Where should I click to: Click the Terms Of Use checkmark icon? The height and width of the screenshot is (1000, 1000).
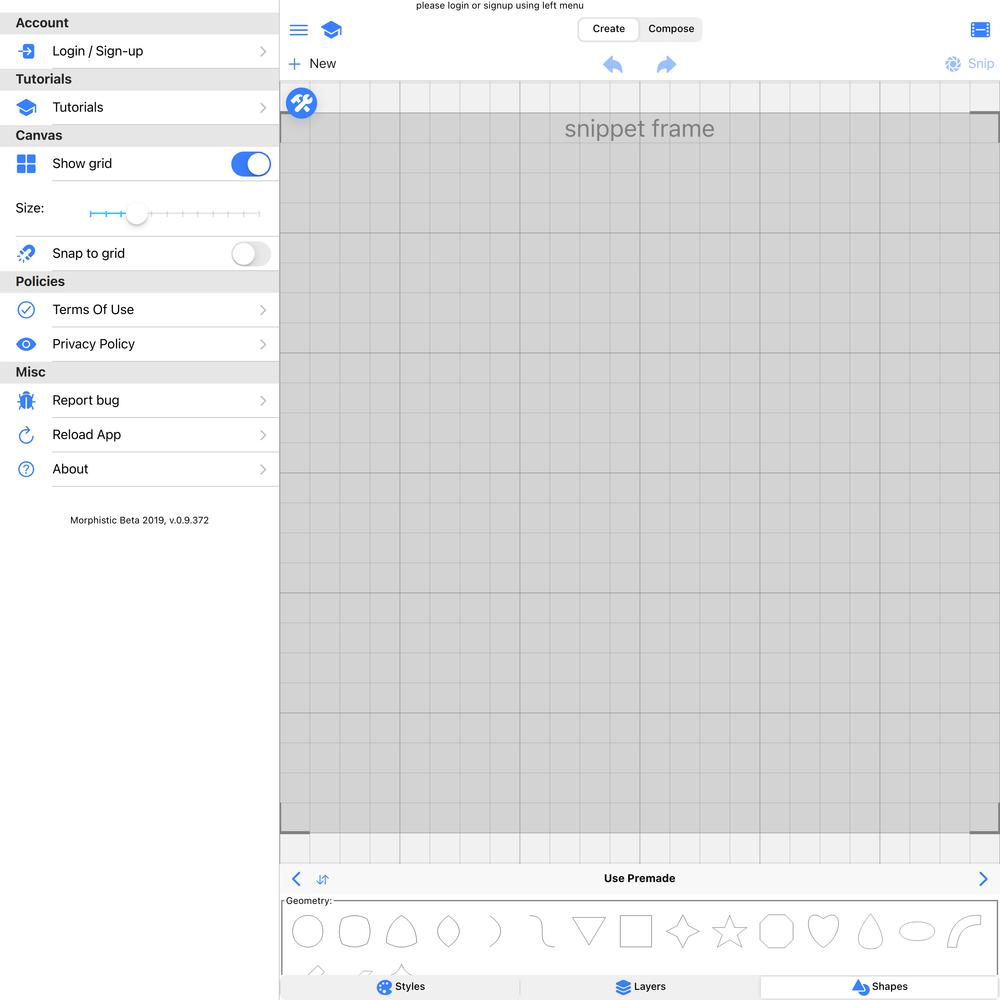tap(26, 310)
